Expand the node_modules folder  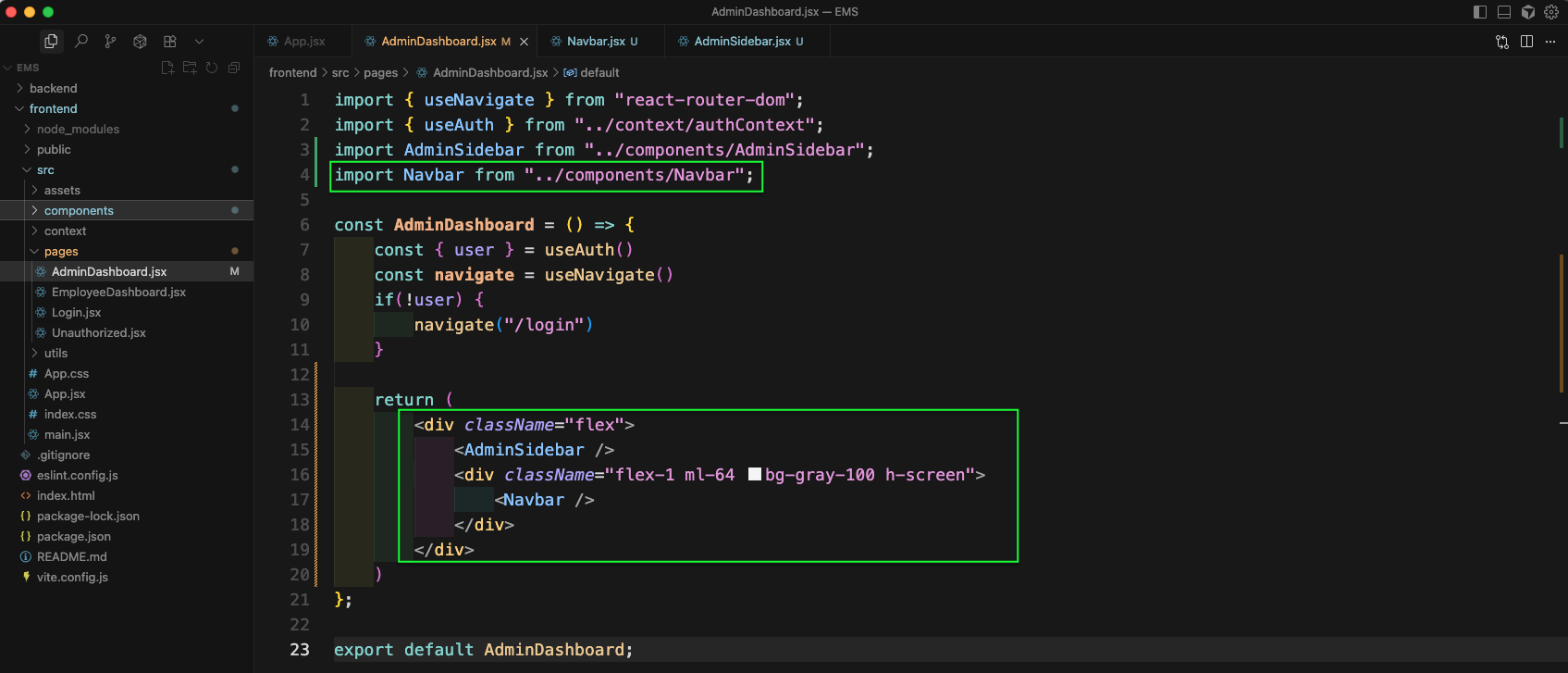point(78,129)
